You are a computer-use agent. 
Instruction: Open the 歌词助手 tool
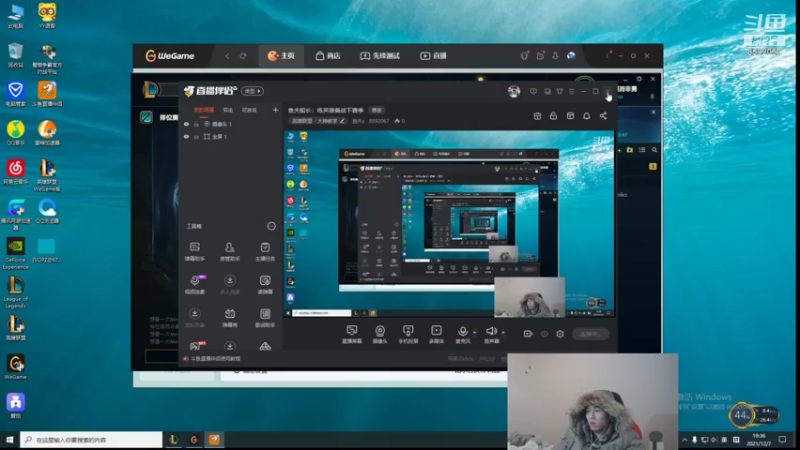(x=265, y=318)
